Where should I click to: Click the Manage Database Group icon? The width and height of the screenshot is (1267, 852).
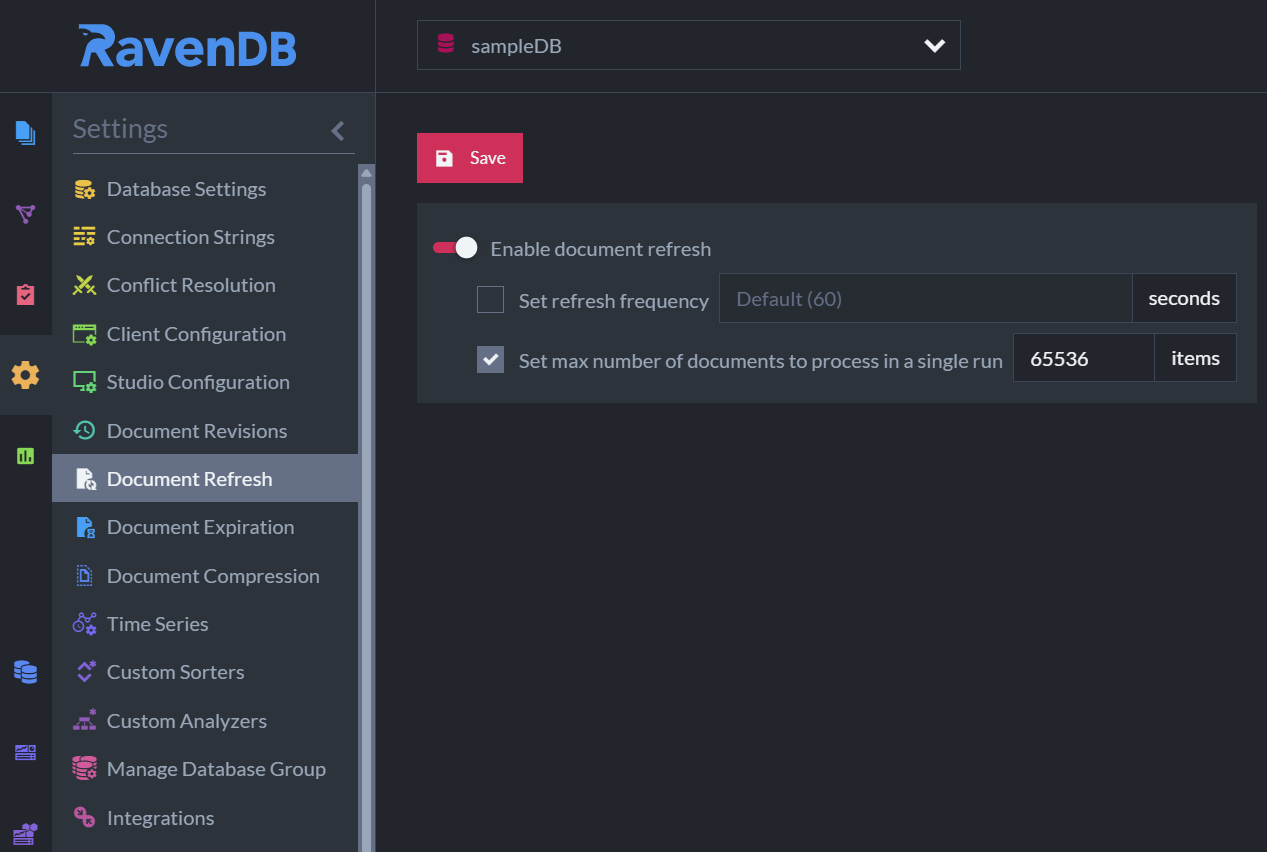click(85, 769)
